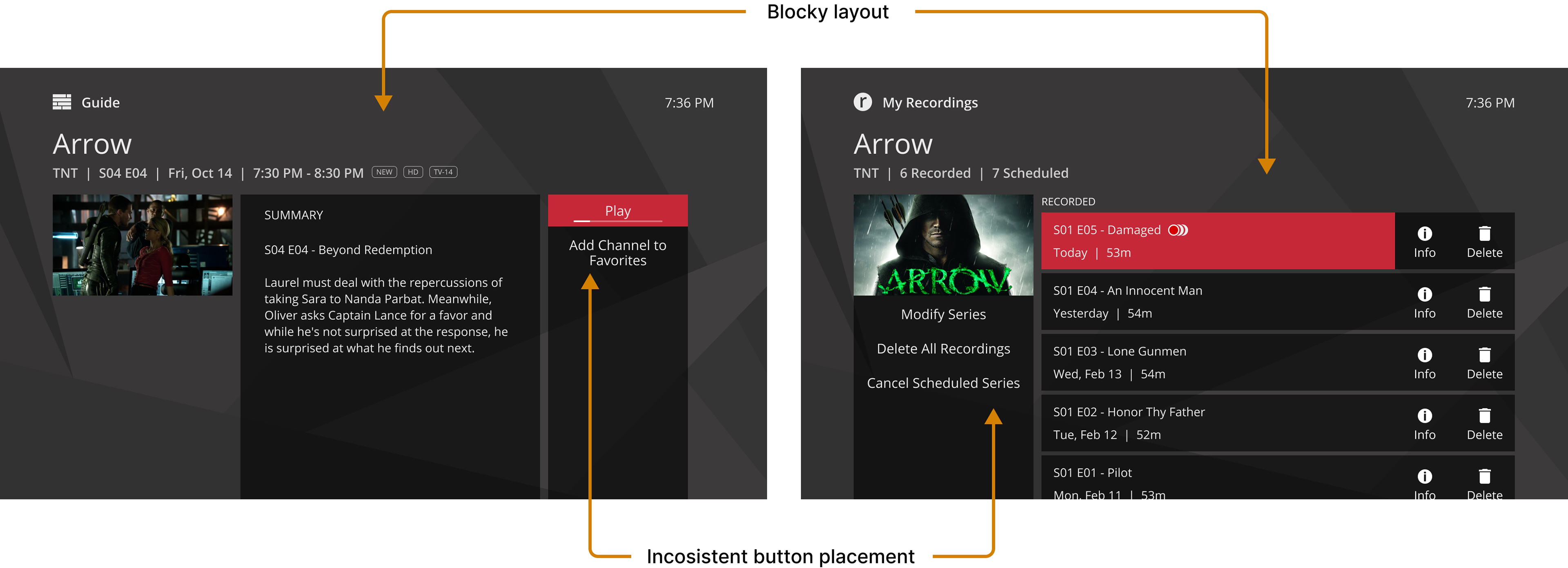Click the 7:30 PM - 8:30 PM time slot
The image size is (1568, 568).
[308, 173]
